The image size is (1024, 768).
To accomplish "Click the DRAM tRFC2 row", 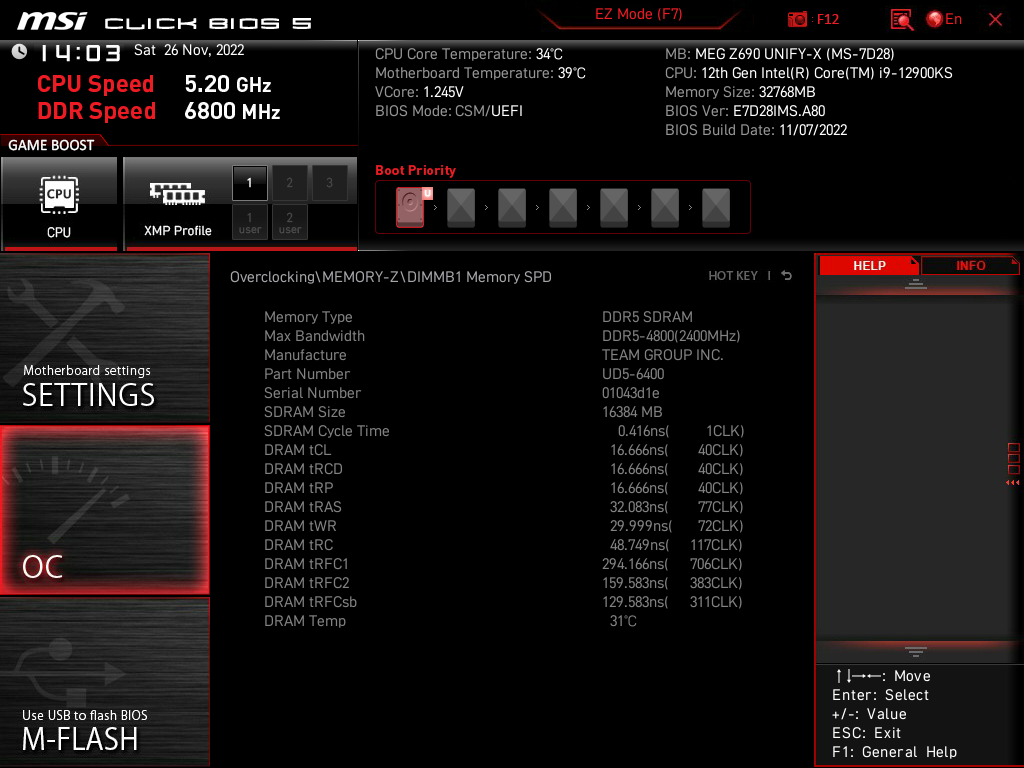I will coord(504,582).
